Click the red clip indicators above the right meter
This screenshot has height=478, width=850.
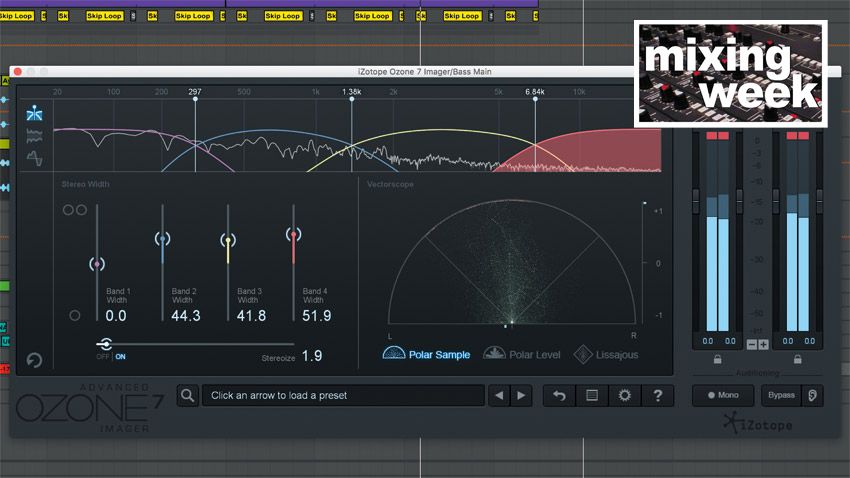pyautogui.click(x=798, y=135)
